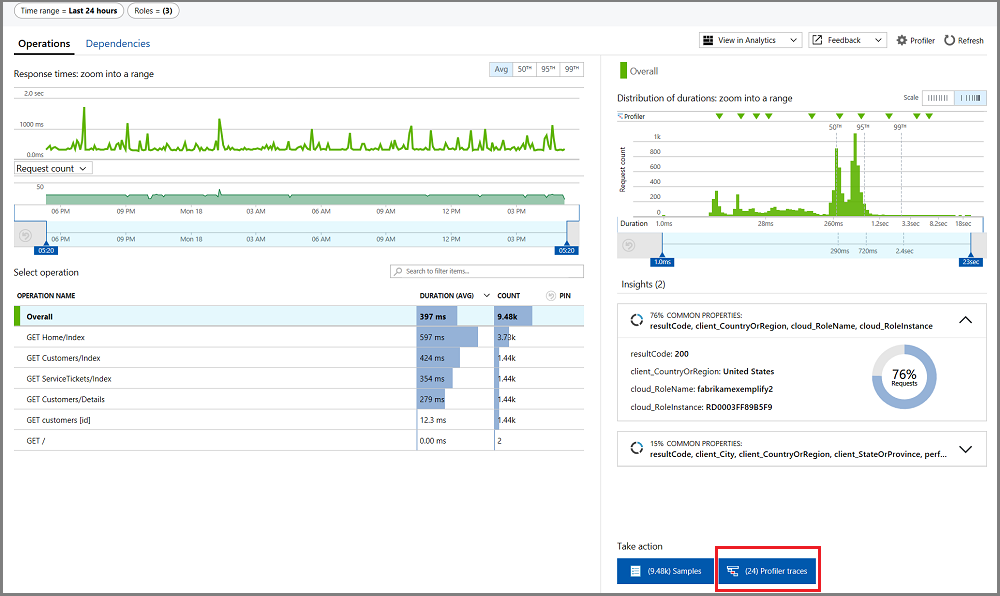The height and width of the screenshot is (596, 1000).
Task: Collapse the 76% common properties insight
Action: pyautogui.click(x=966, y=320)
